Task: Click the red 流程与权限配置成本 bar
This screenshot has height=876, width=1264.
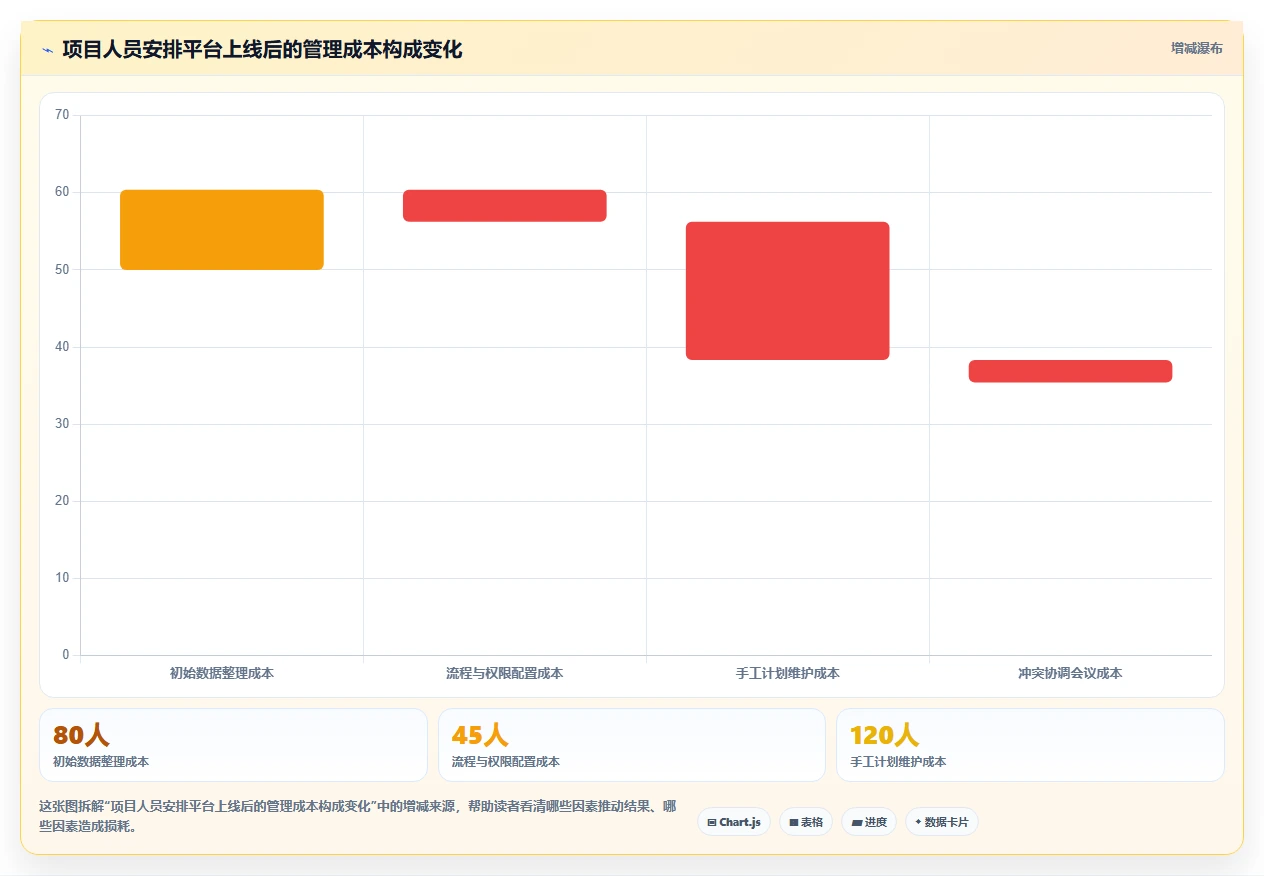Action: (505, 206)
